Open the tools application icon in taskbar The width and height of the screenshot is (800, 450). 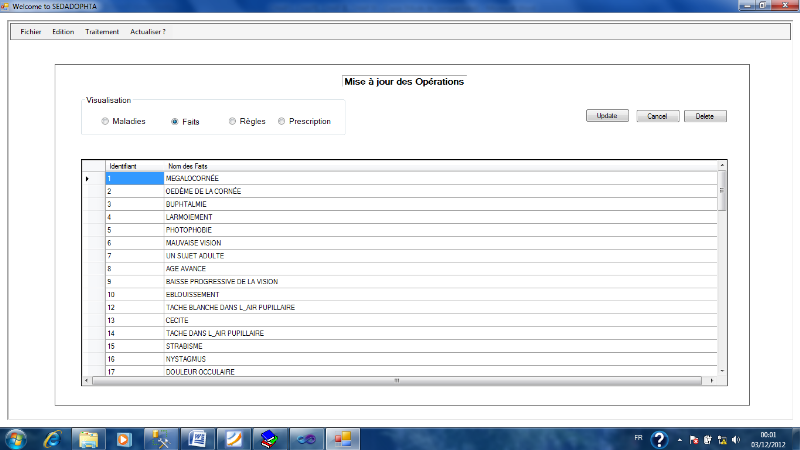point(161,439)
